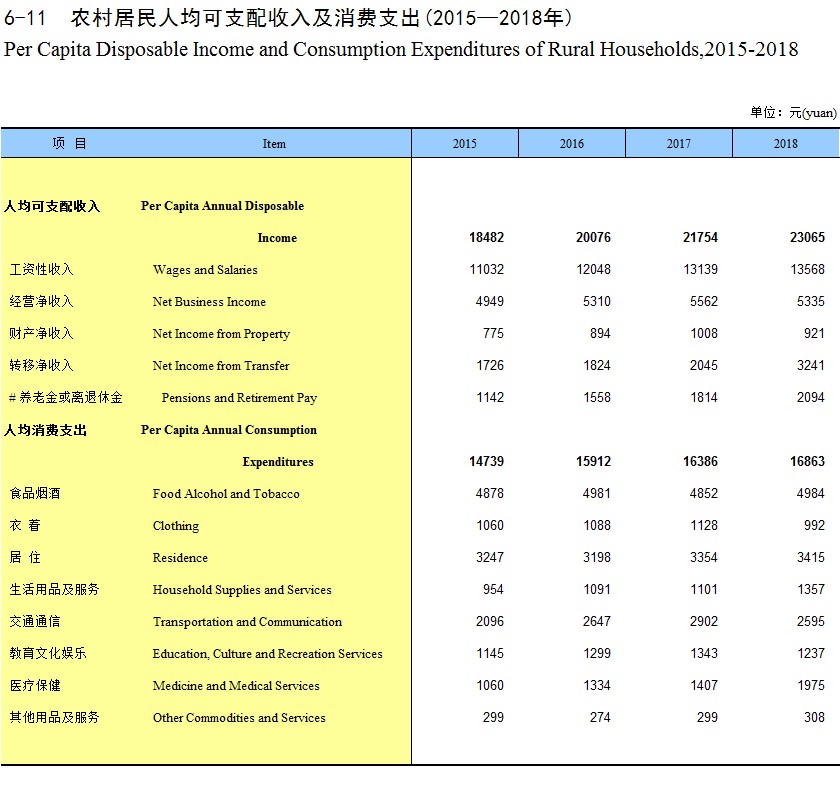This screenshot has width=840, height=798.
Task: Select business income value 5310
Action: pos(597,302)
